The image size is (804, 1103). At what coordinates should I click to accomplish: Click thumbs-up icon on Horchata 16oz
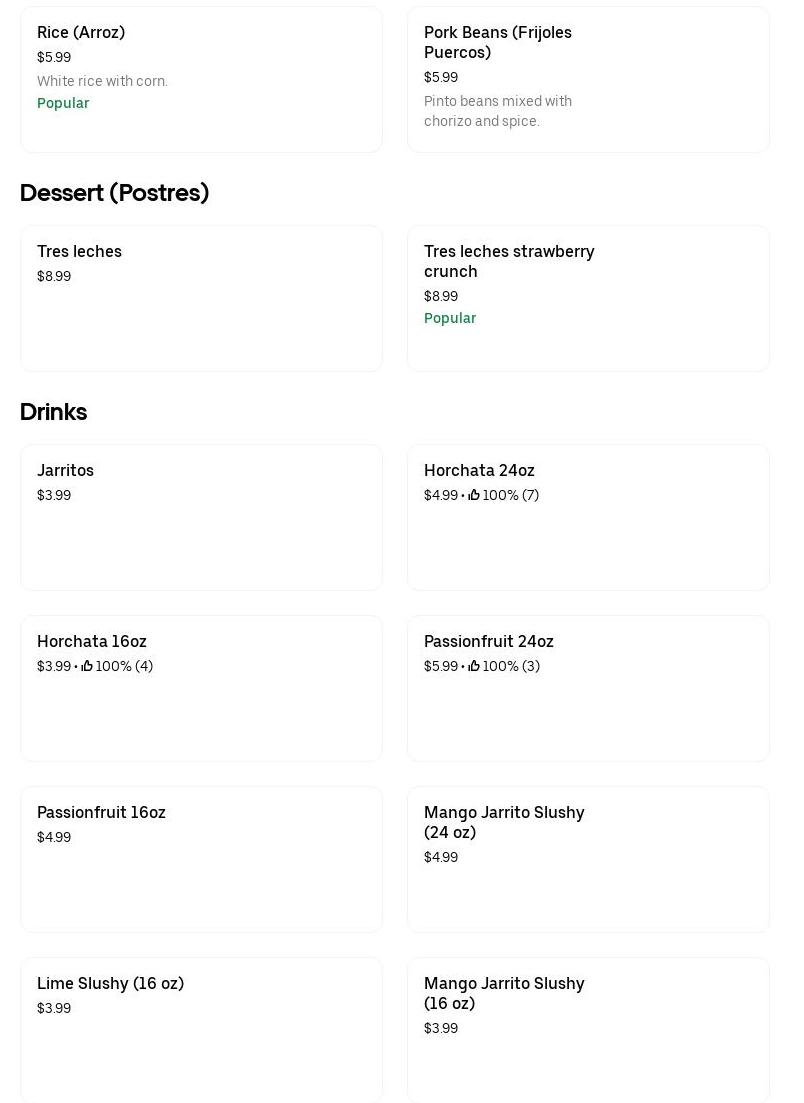87,666
